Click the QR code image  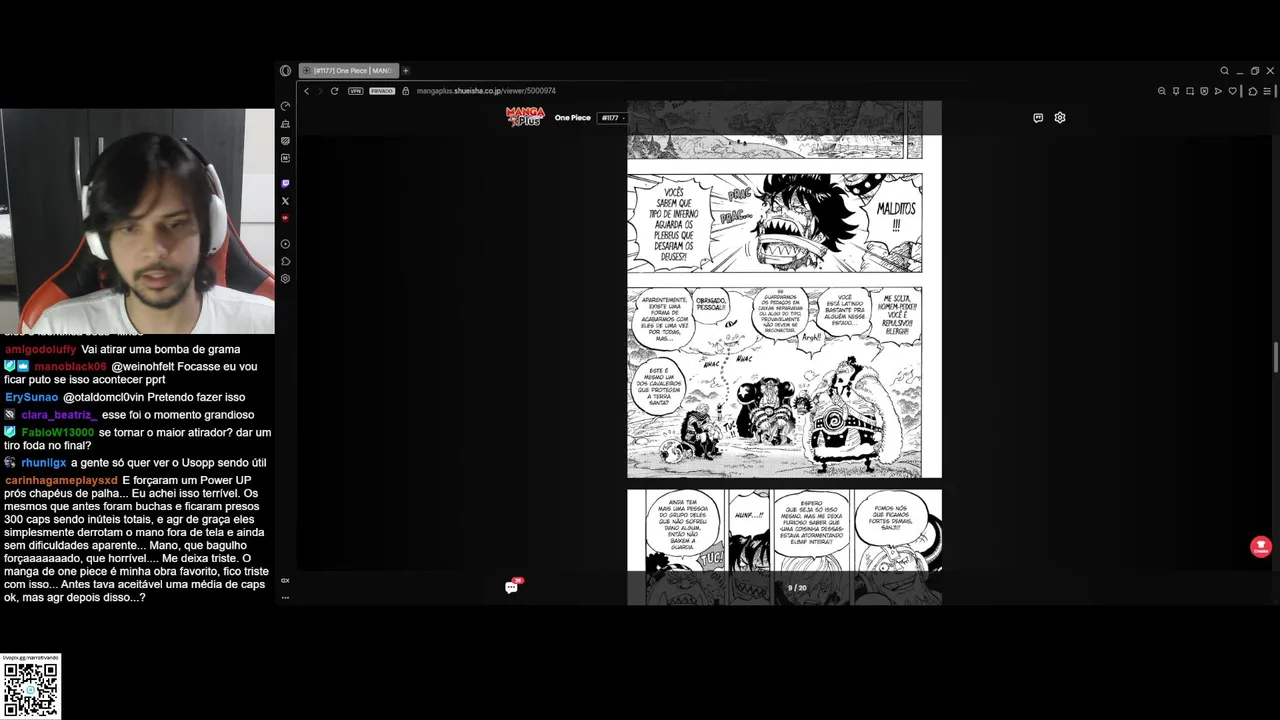tap(30, 689)
